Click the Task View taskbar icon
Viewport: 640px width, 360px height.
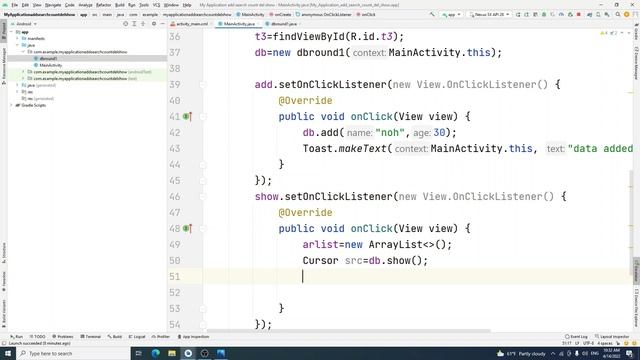click(x=139, y=353)
